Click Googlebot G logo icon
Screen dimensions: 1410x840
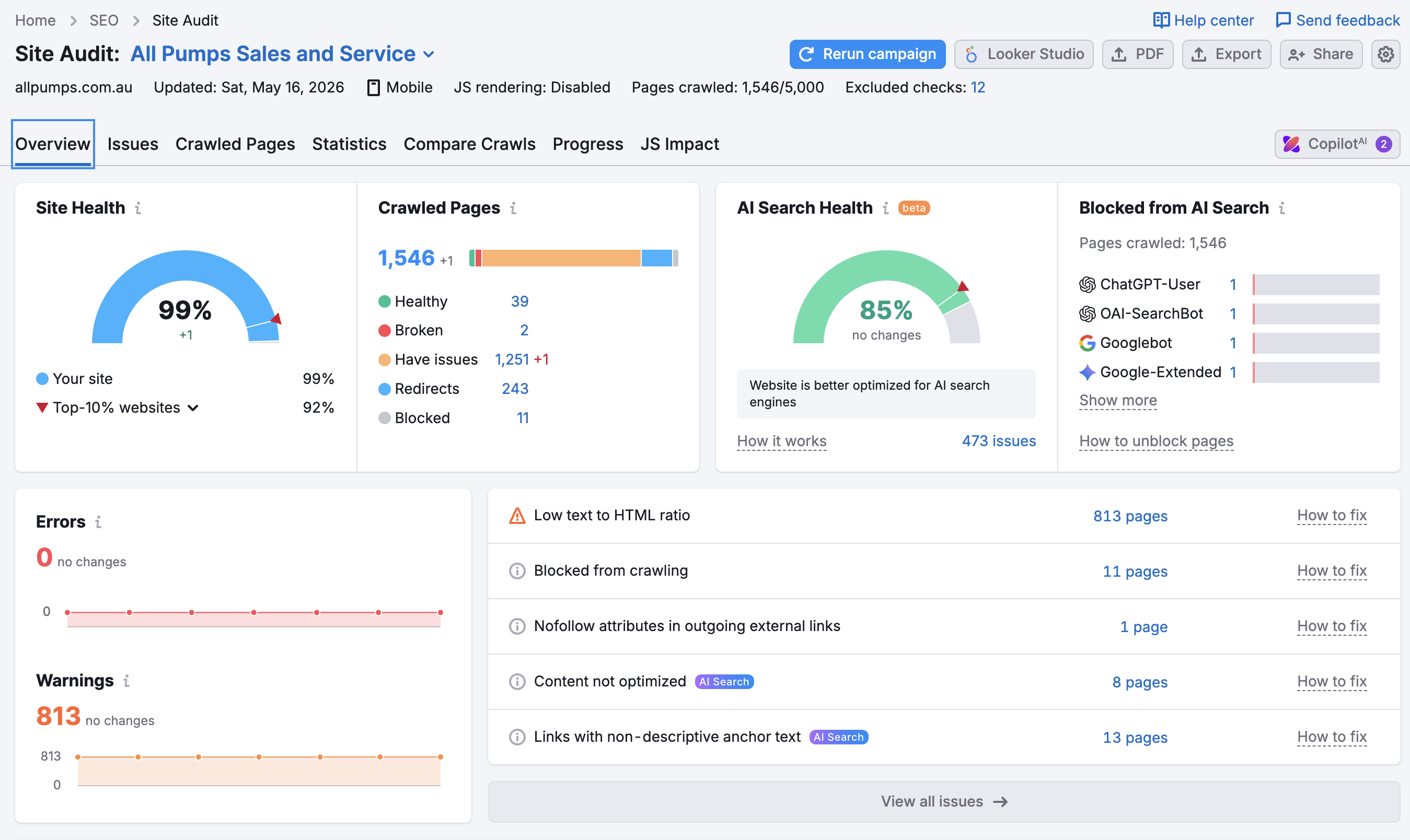coord(1087,343)
